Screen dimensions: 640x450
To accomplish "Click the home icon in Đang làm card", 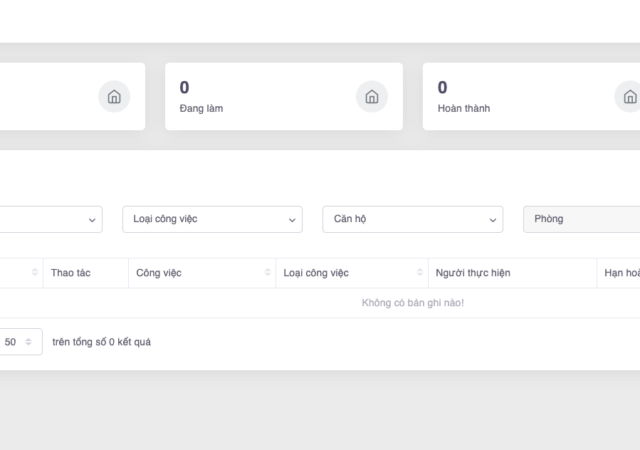I will (x=371, y=97).
